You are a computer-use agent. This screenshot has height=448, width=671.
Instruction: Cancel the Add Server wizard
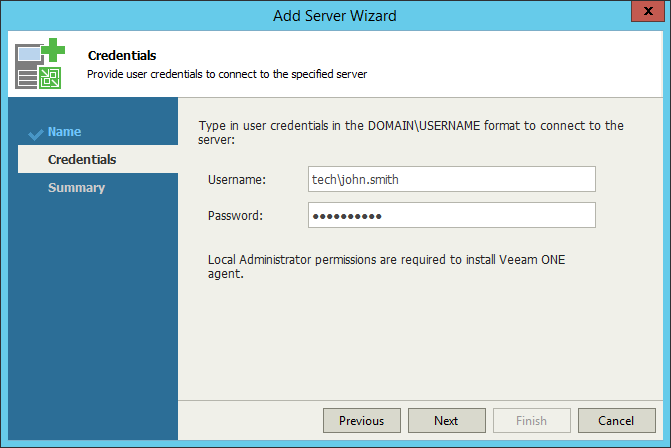(616, 421)
